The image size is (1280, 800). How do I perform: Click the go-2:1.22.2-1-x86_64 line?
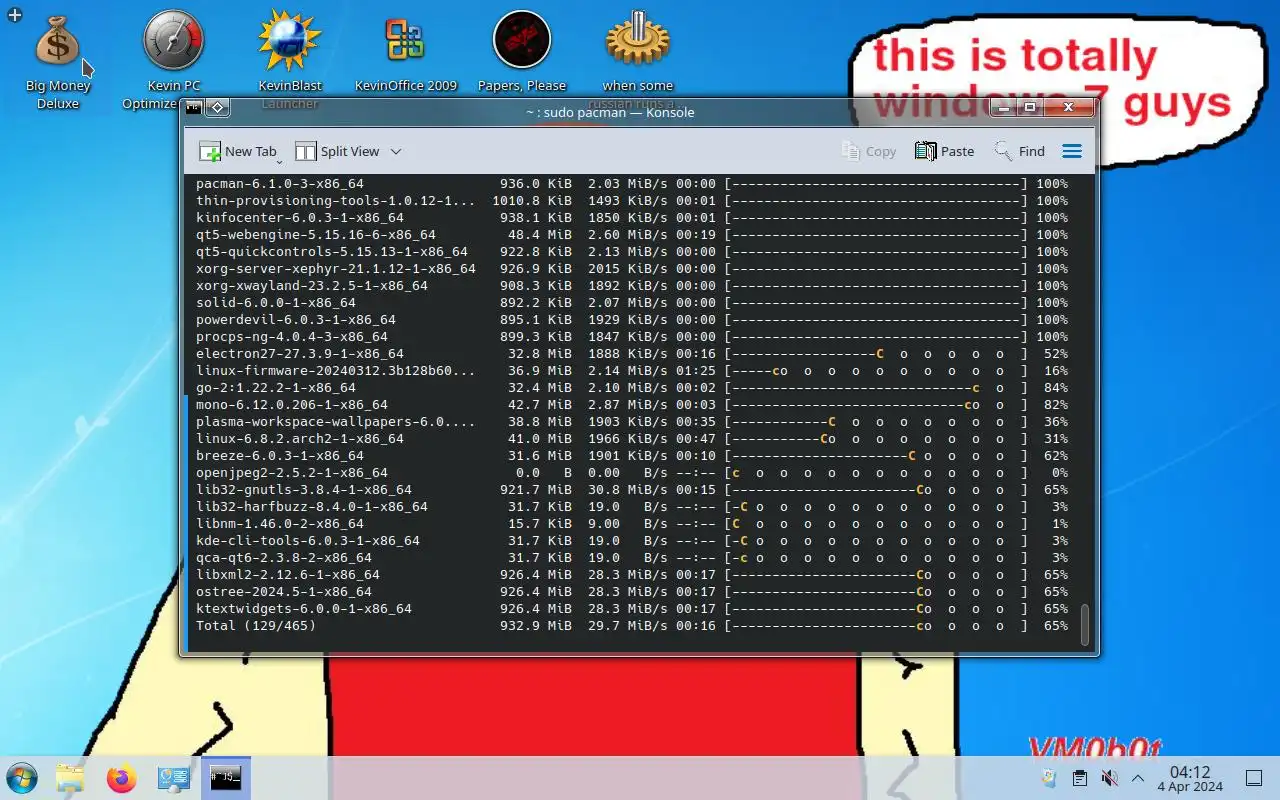pos(632,388)
